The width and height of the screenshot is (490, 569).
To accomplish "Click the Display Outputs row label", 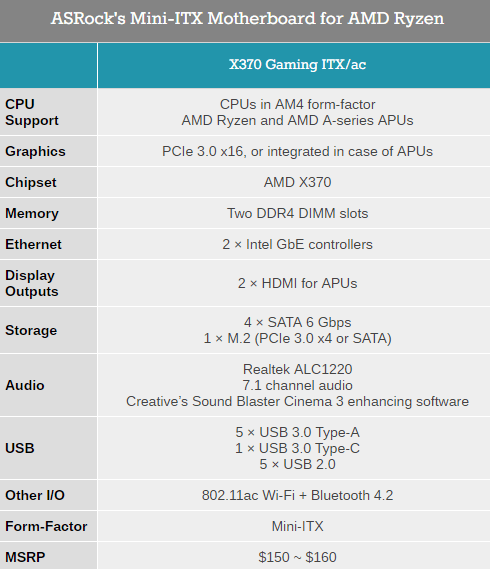I will pyautogui.click(x=32, y=283).
